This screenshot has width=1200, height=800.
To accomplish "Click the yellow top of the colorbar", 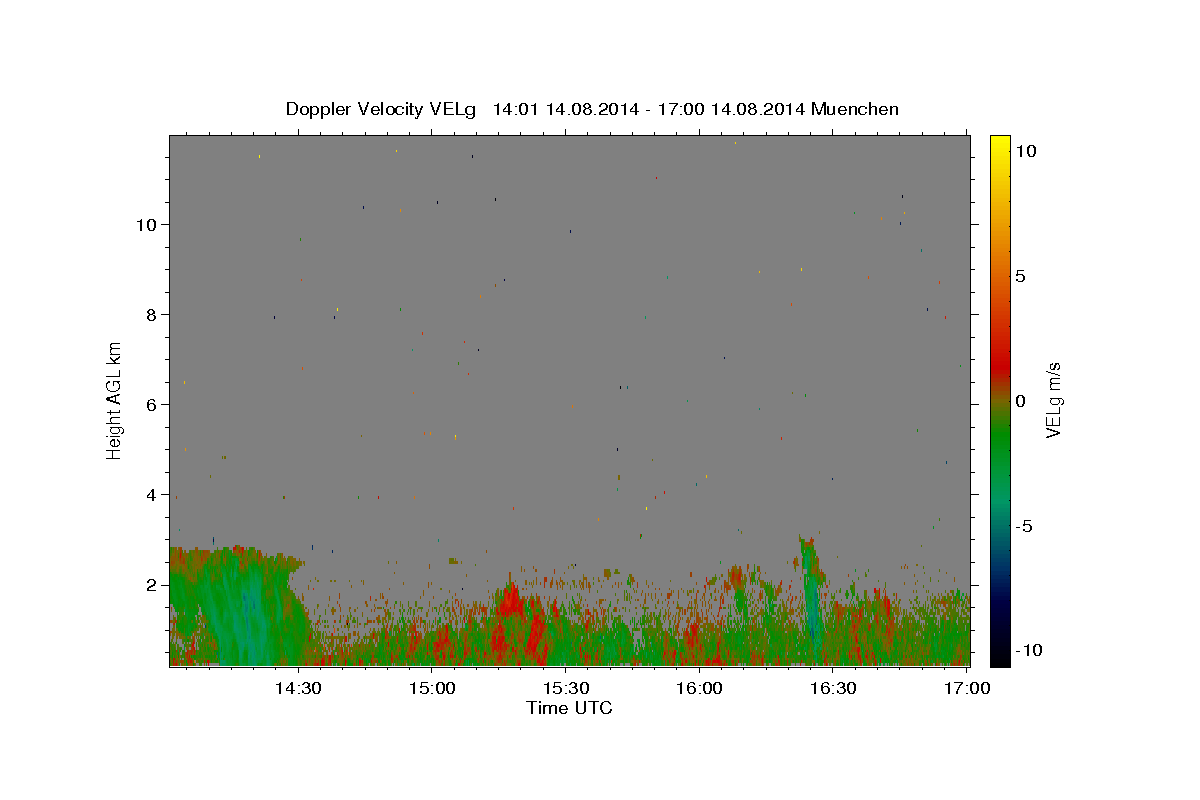I will 1000,145.
